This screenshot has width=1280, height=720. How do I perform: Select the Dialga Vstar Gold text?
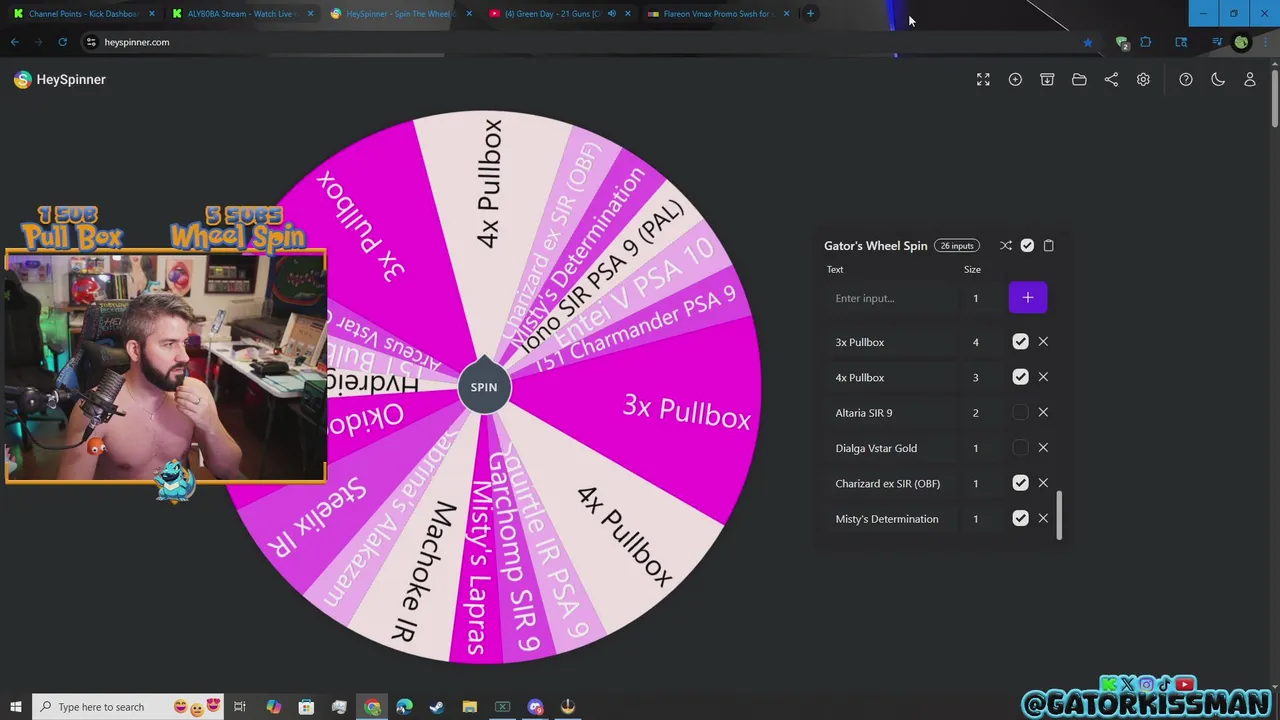876,448
